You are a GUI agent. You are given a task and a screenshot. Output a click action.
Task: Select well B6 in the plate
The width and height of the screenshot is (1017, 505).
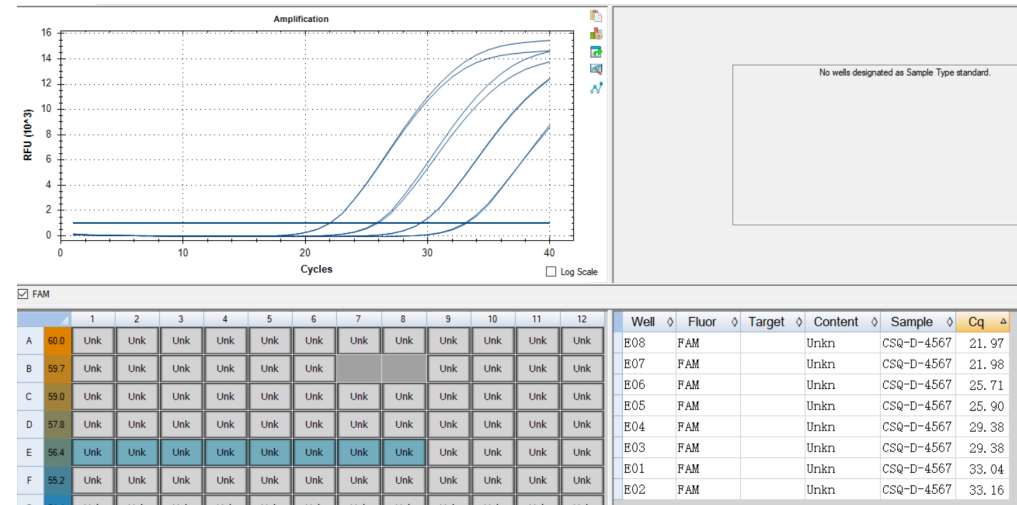[x=314, y=369]
